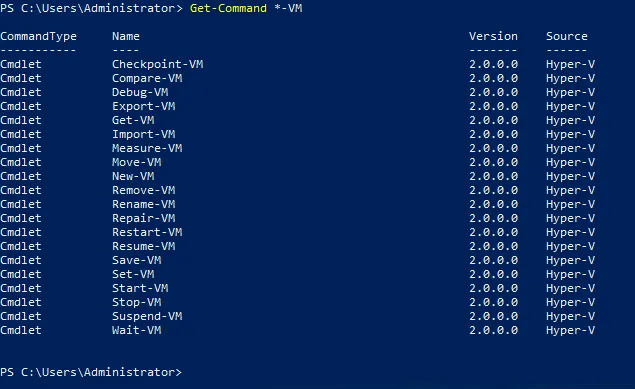Click the Version column header
Image resolution: width=635 pixels, height=389 pixels.
(493, 36)
